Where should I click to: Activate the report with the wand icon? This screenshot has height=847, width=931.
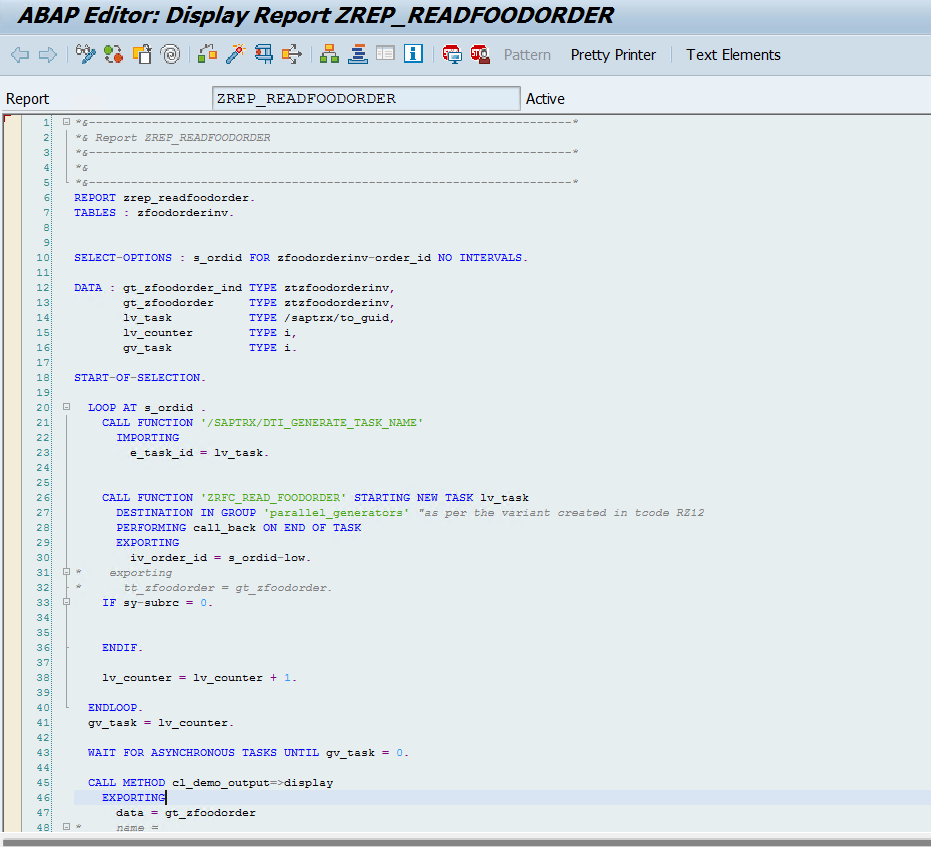tap(235, 55)
